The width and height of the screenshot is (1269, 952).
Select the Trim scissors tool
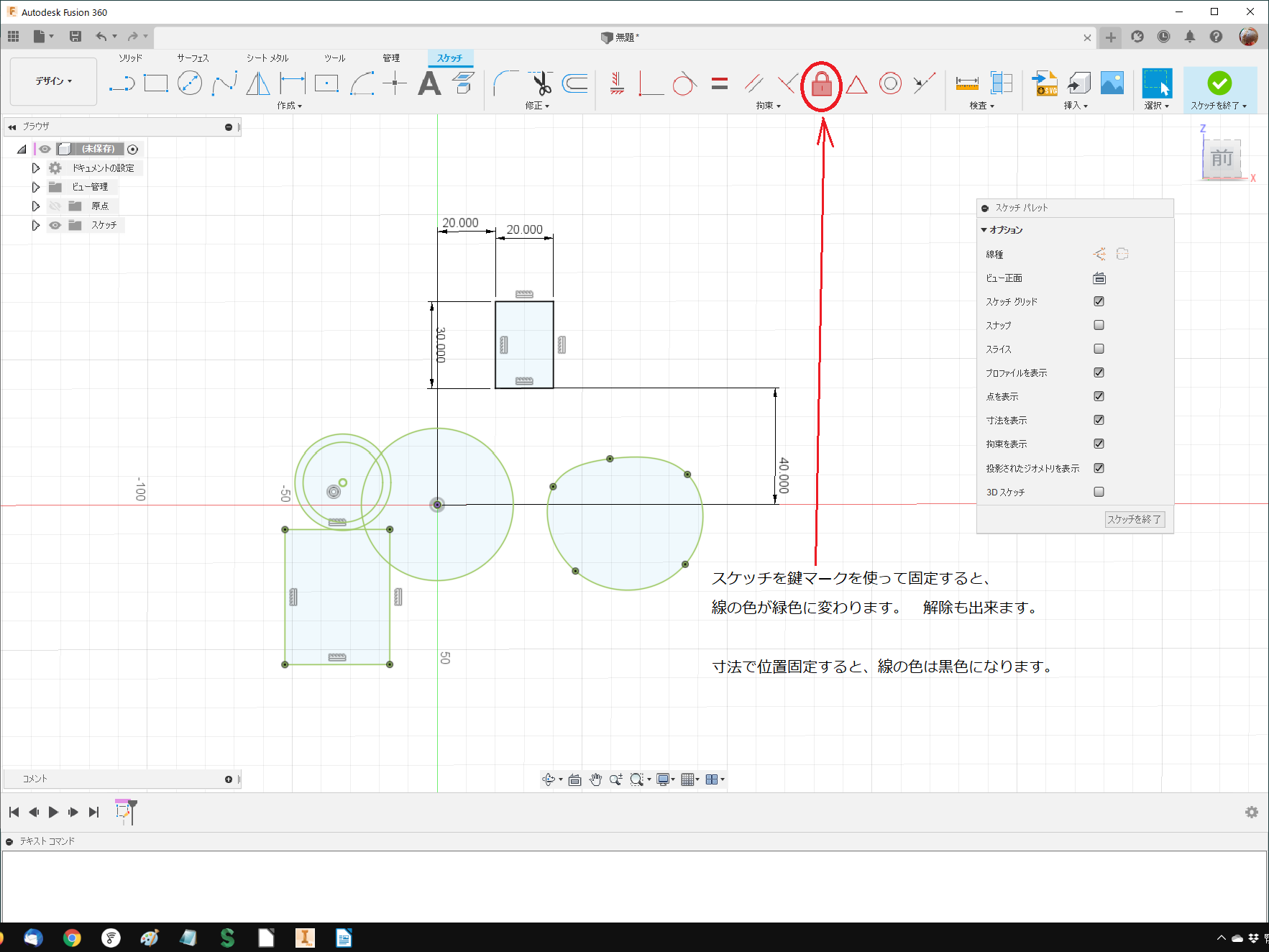(x=541, y=83)
